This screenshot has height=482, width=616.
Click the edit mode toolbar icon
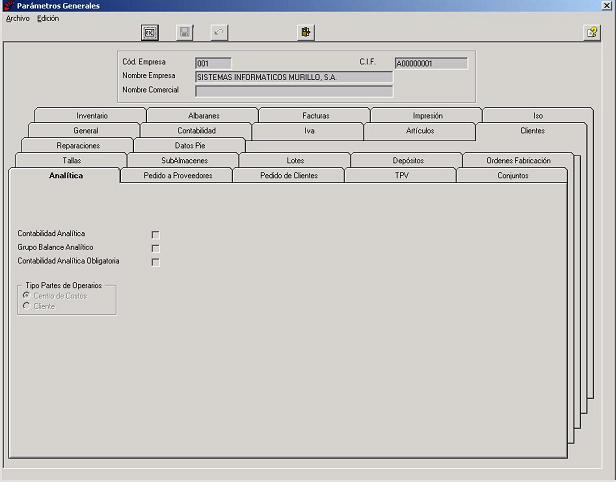(150, 33)
